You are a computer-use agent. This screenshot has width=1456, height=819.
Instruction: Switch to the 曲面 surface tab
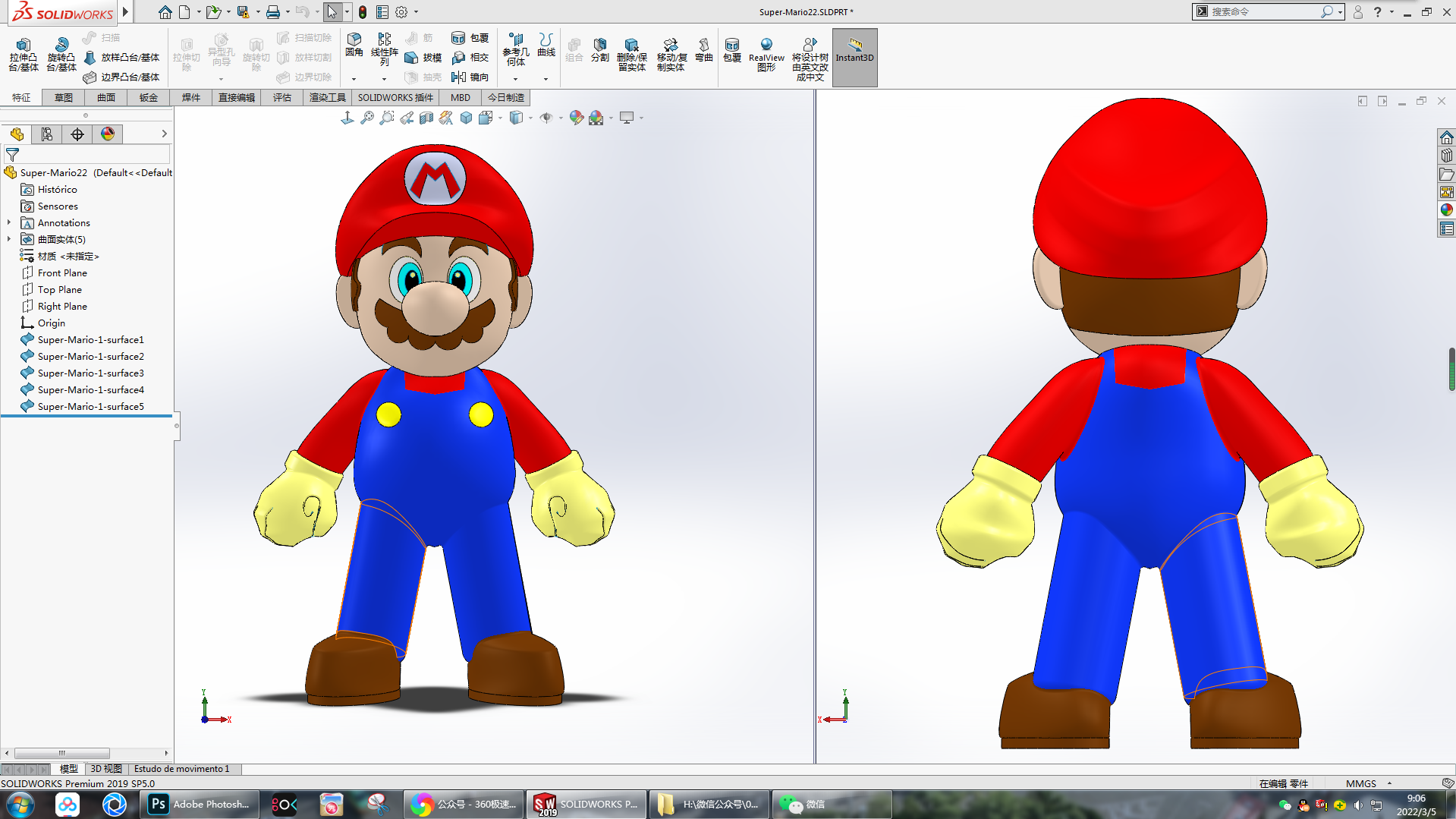coord(106,97)
